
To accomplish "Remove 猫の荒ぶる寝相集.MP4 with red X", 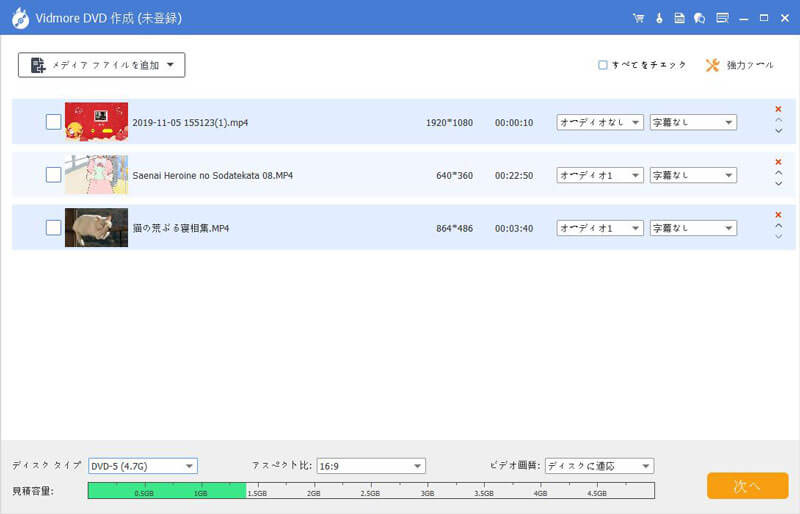I will point(778,214).
